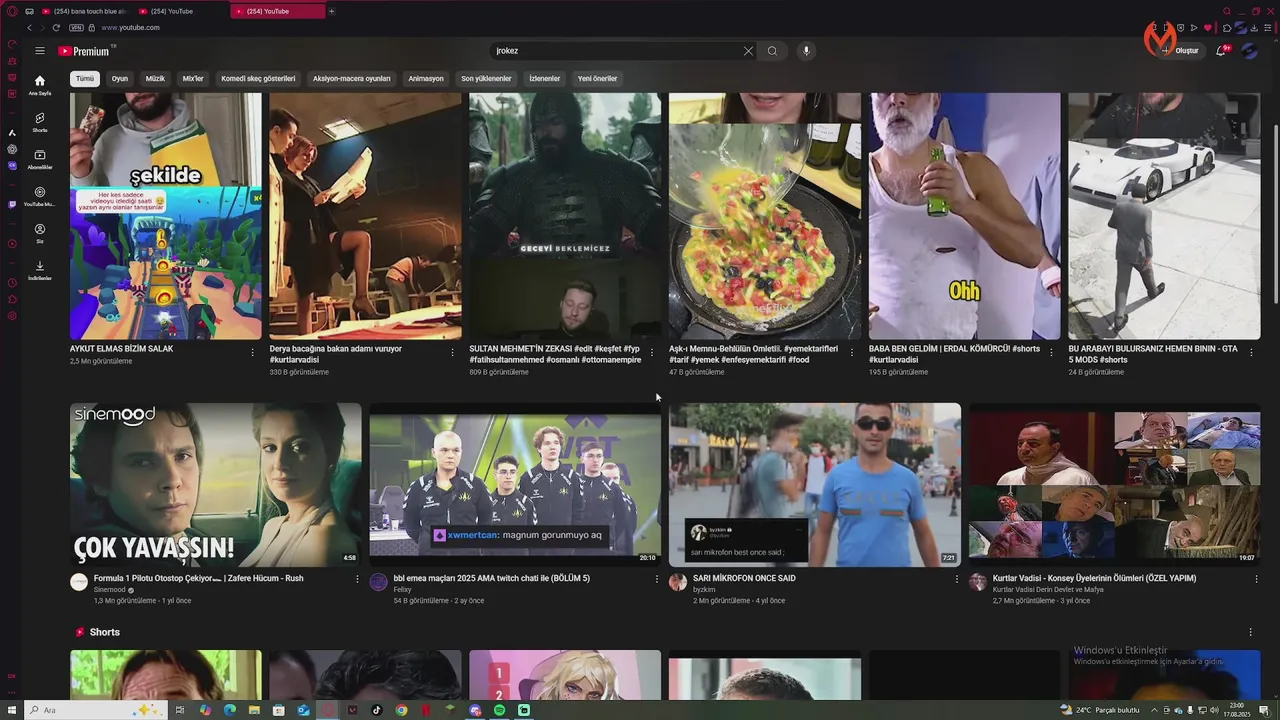
Task: Open the GTA 5 white car short thumbnail
Action: (1164, 216)
